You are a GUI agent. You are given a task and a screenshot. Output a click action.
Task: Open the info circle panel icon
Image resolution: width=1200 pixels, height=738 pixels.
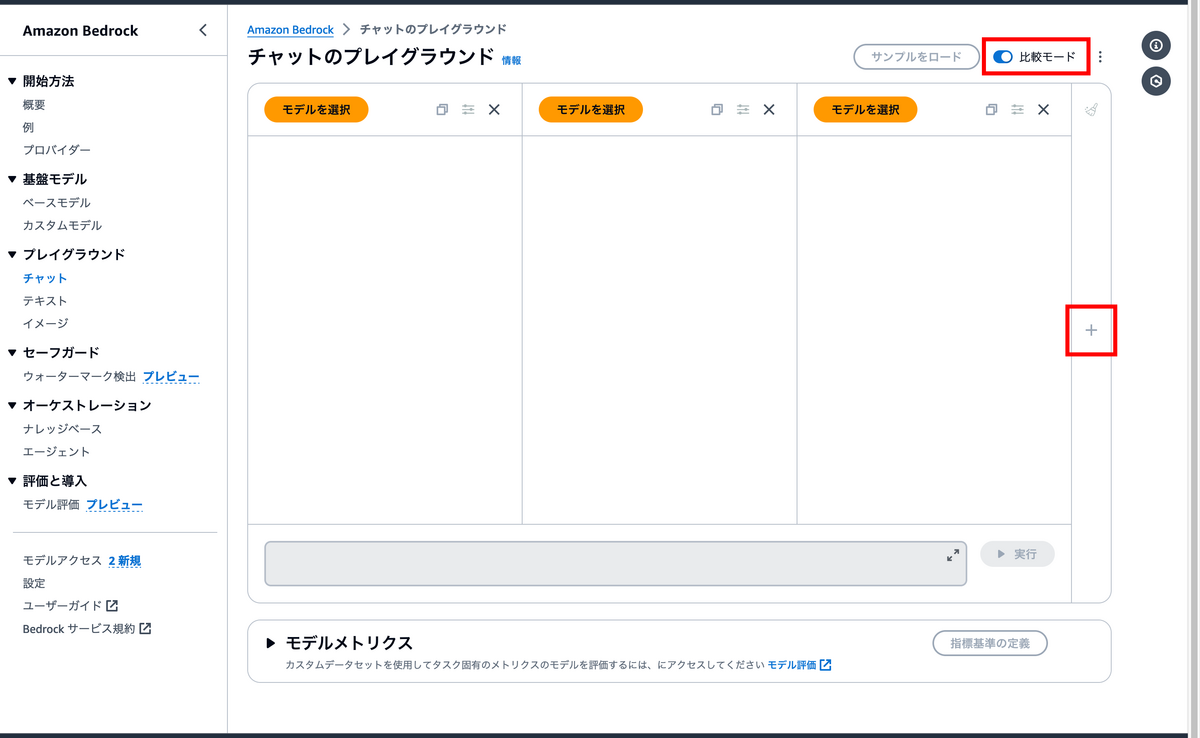tap(1156, 45)
